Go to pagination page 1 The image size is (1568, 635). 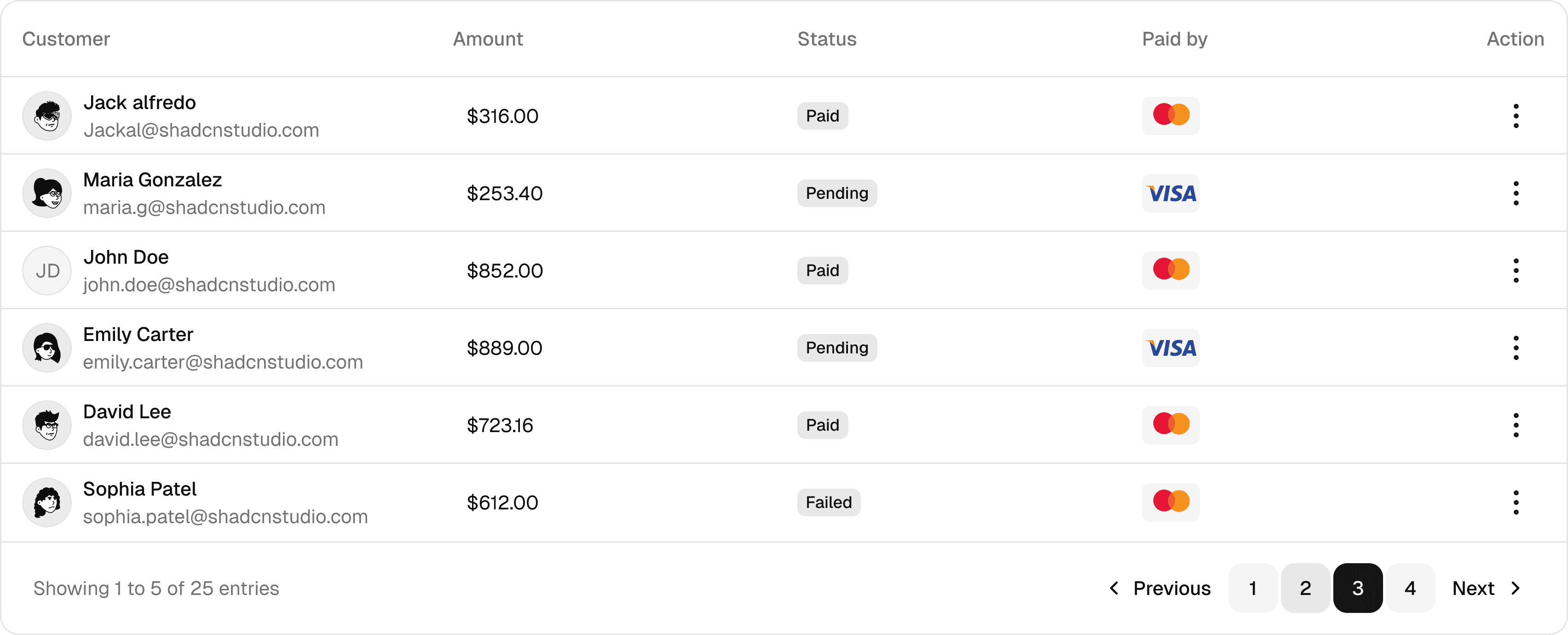(1253, 588)
